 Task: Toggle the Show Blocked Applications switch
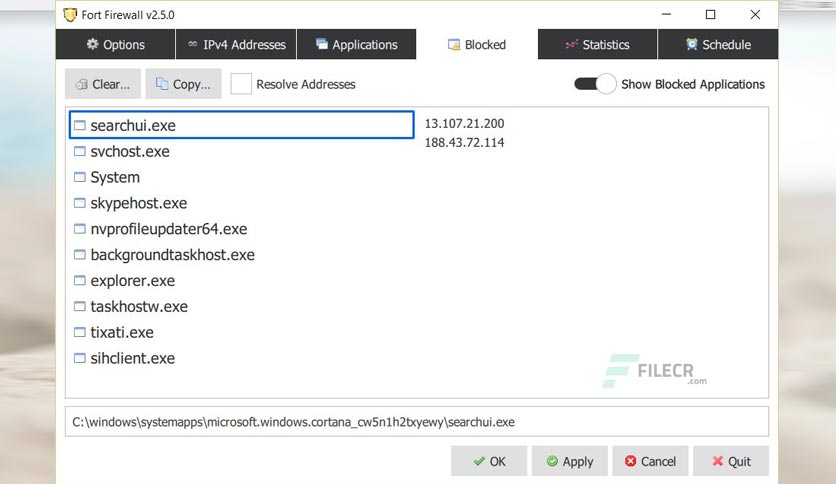(x=595, y=84)
